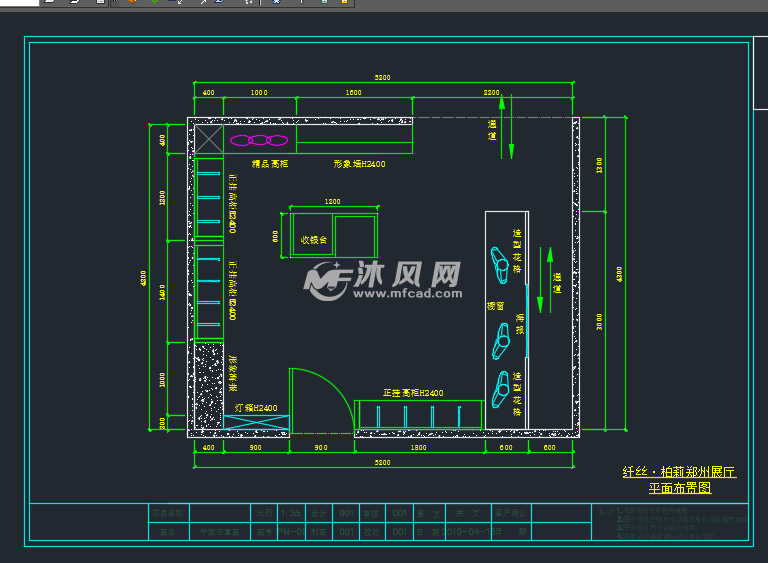Screen dimensions: 768x563
Task: Click the 平面布置图 subtitle under the title
Action: click(680, 488)
